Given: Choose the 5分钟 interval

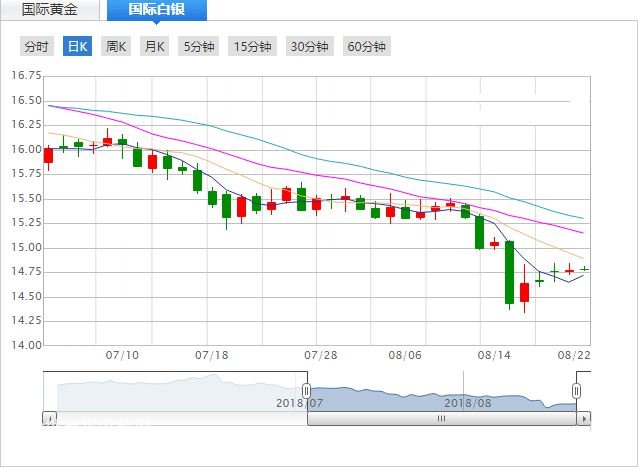Looking at the screenshot, I should (198, 46).
